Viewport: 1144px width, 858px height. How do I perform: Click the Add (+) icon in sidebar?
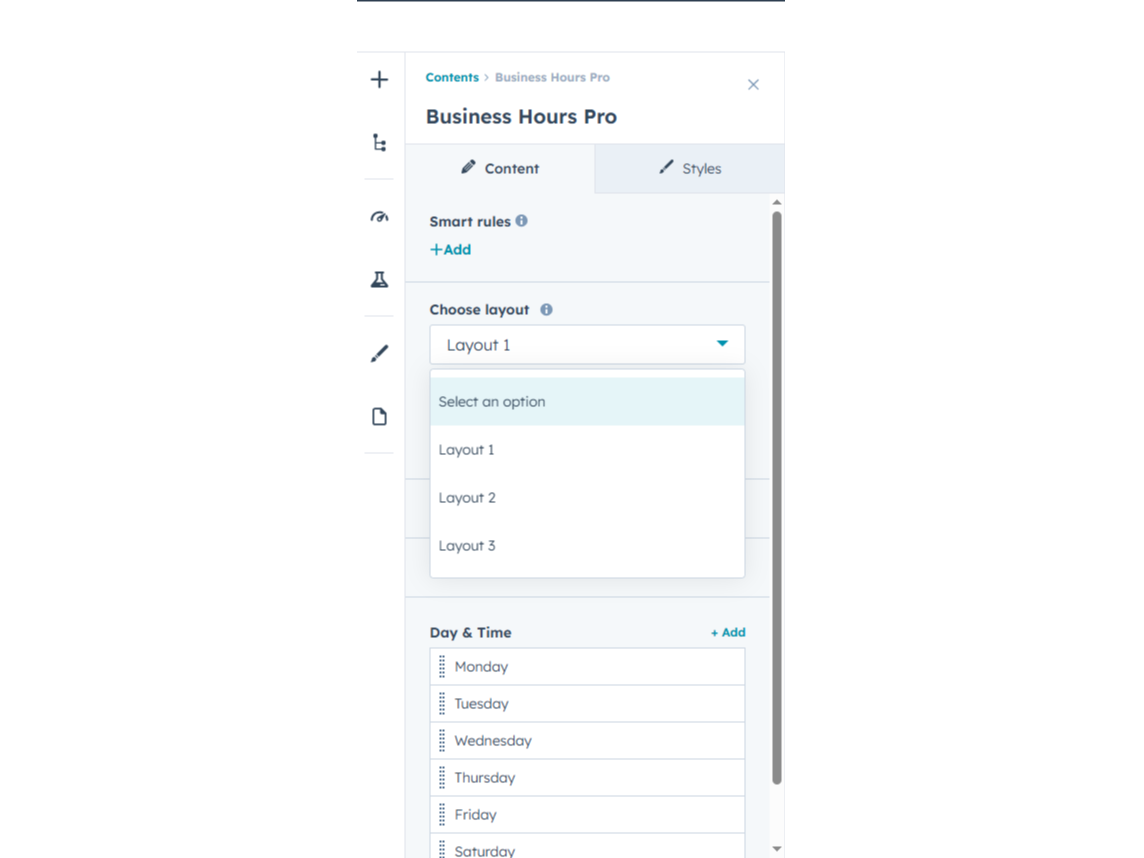(380, 80)
